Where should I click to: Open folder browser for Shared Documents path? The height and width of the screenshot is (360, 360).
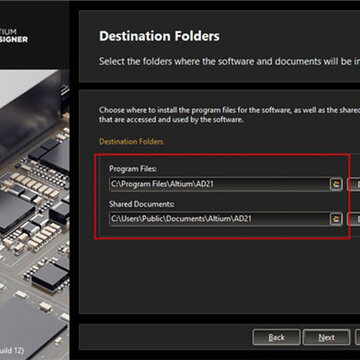[336, 219]
